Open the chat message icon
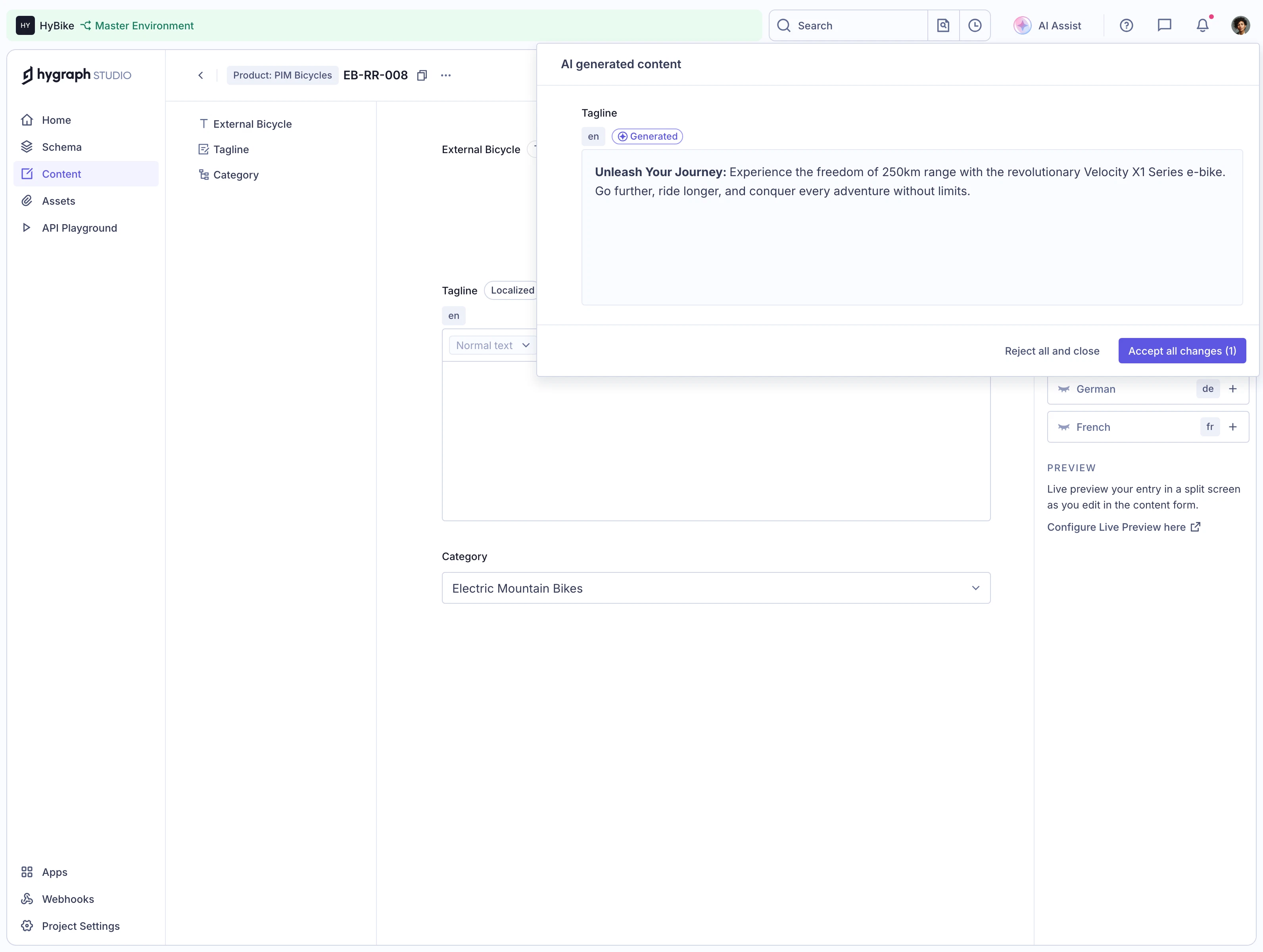The image size is (1263, 952). [1164, 25]
